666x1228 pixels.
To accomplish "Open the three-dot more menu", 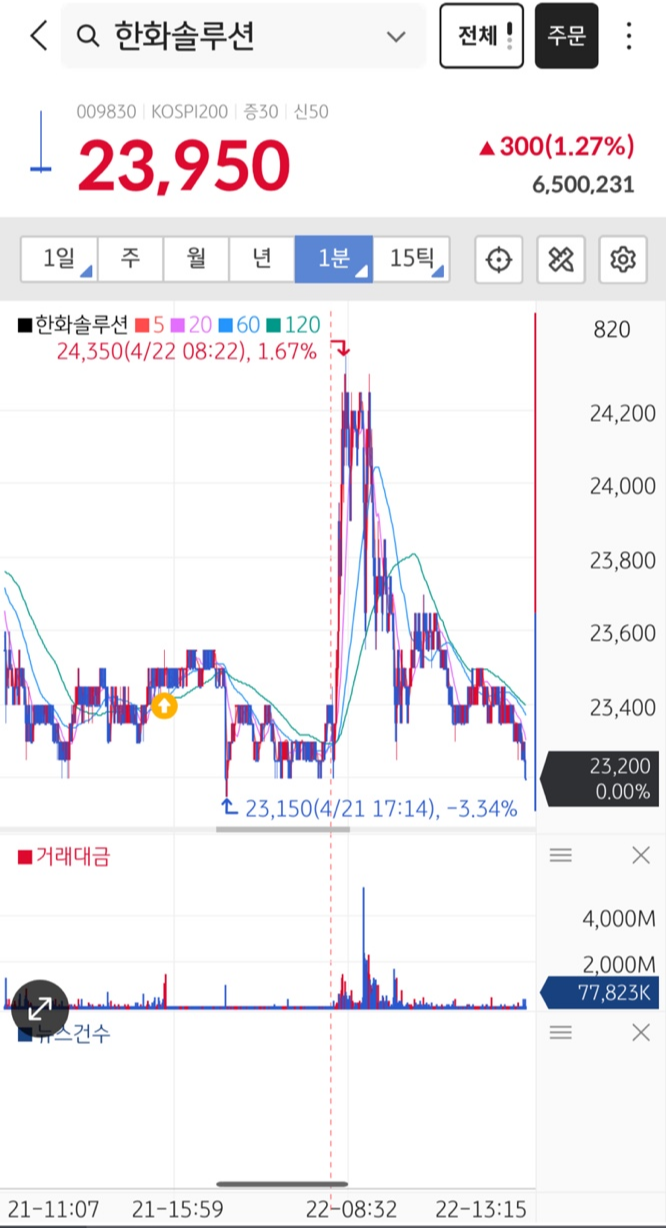I will pos(629,36).
